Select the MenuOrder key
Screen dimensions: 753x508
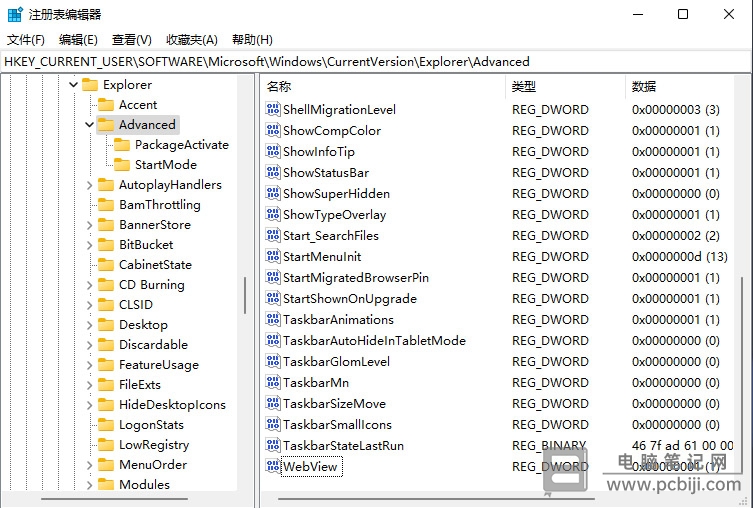[153, 465]
